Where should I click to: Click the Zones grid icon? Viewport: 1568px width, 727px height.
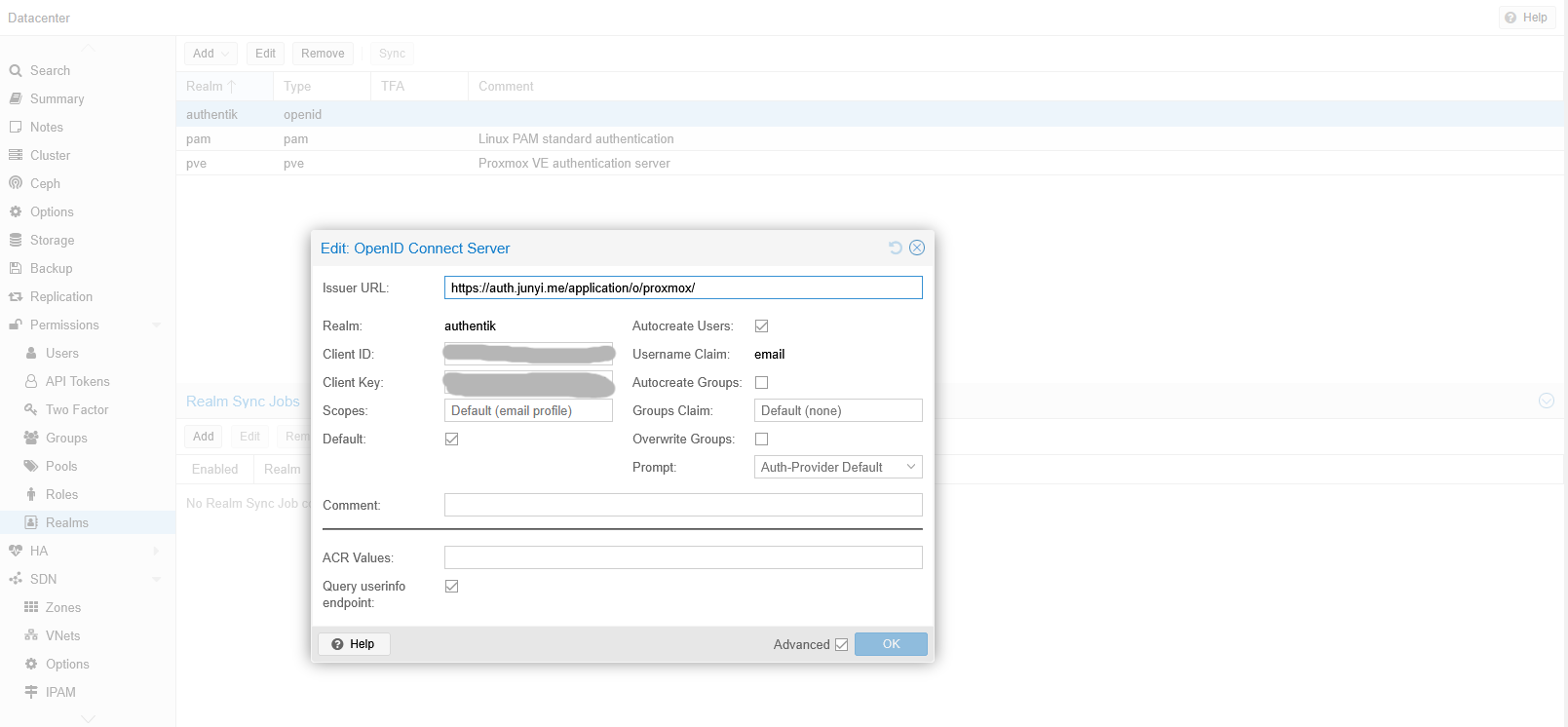(x=31, y=607)
